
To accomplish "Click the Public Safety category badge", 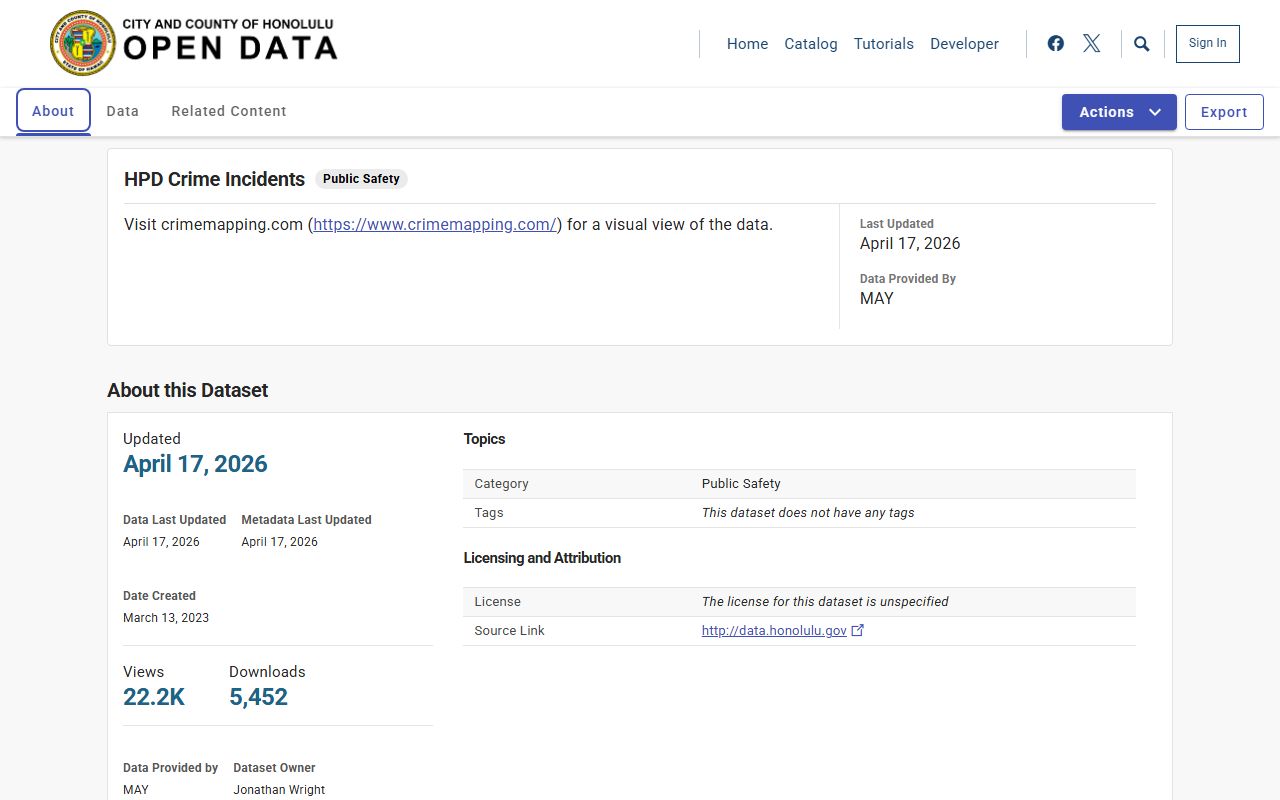I will point(361,179).
